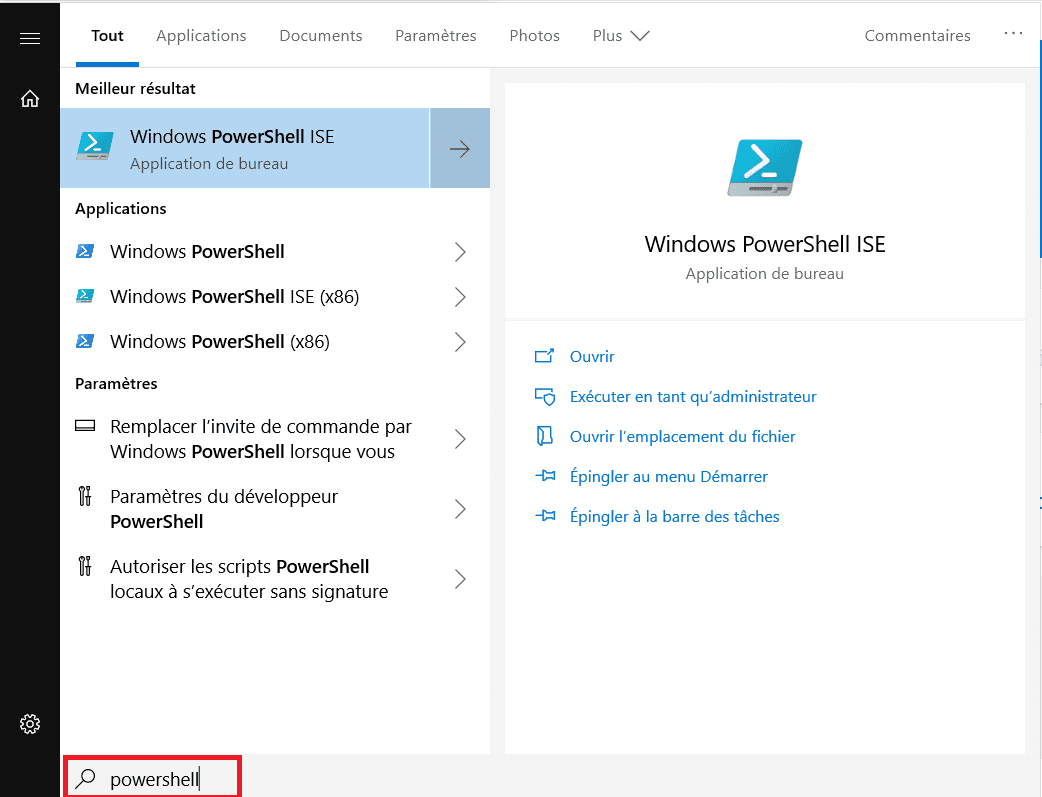Click the tools icon beside Autoriser les scripts
Viewport: 1042px width, 797px height.
85,566
